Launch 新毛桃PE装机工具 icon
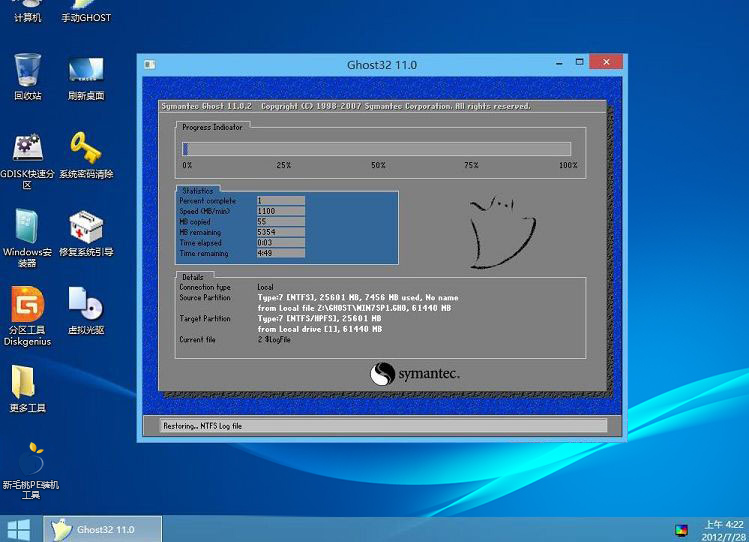 [x=31, y=471]
